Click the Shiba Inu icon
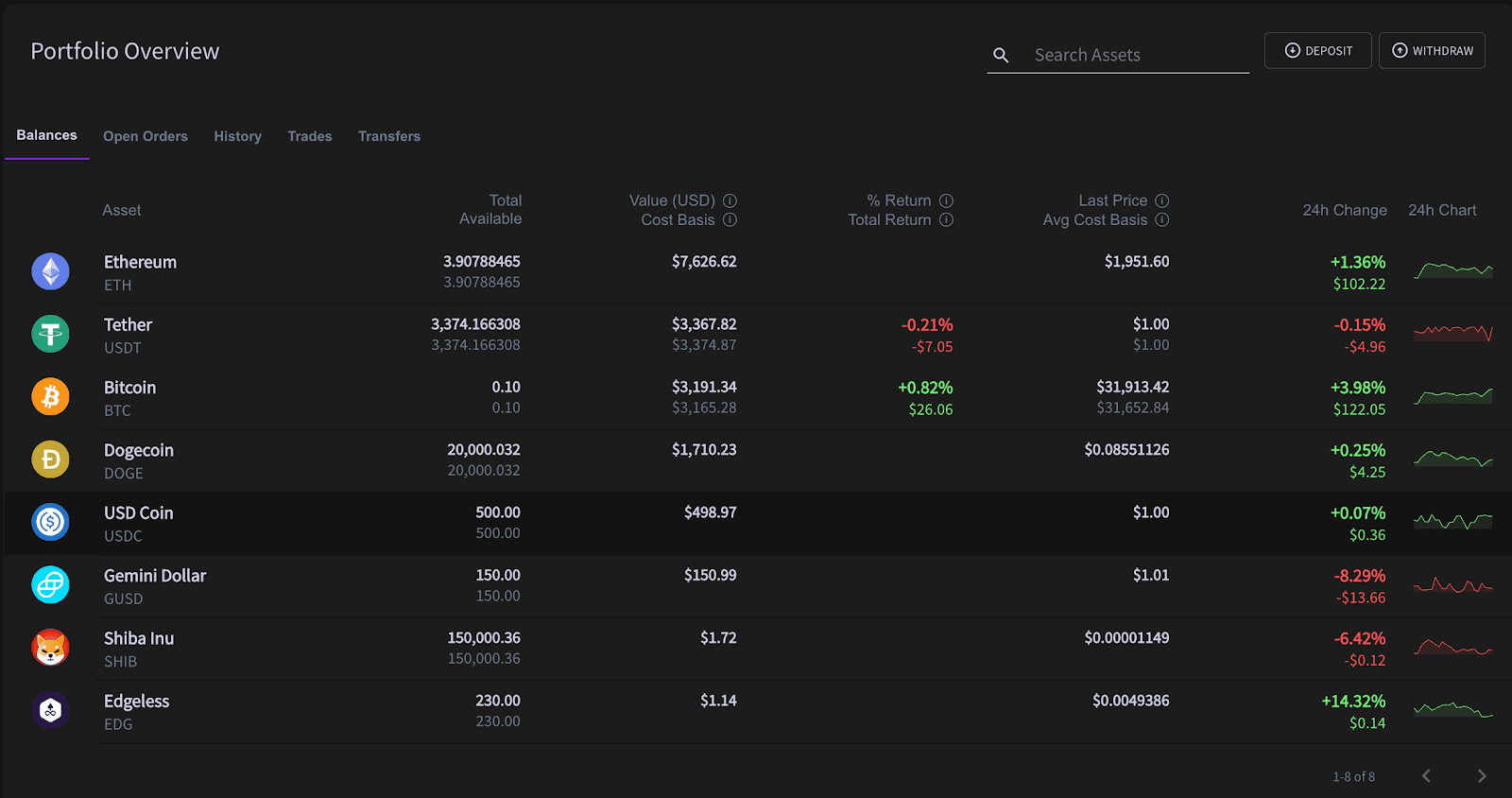Viewport: 1512px width, 798px height. [51, 648]
